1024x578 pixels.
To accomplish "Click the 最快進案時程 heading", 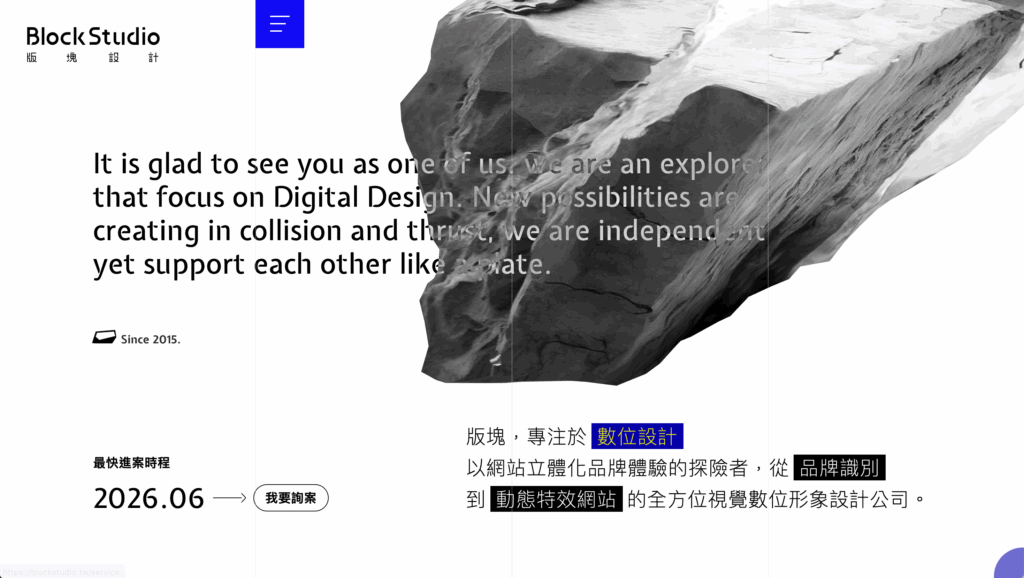I will tap(131, 463).
